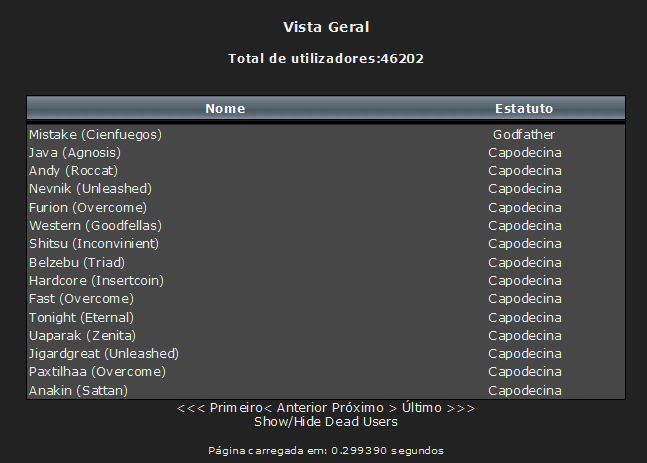Click Fast (Overcome) name link
Viewport: 647px width, 463px height.
[81, 298]
